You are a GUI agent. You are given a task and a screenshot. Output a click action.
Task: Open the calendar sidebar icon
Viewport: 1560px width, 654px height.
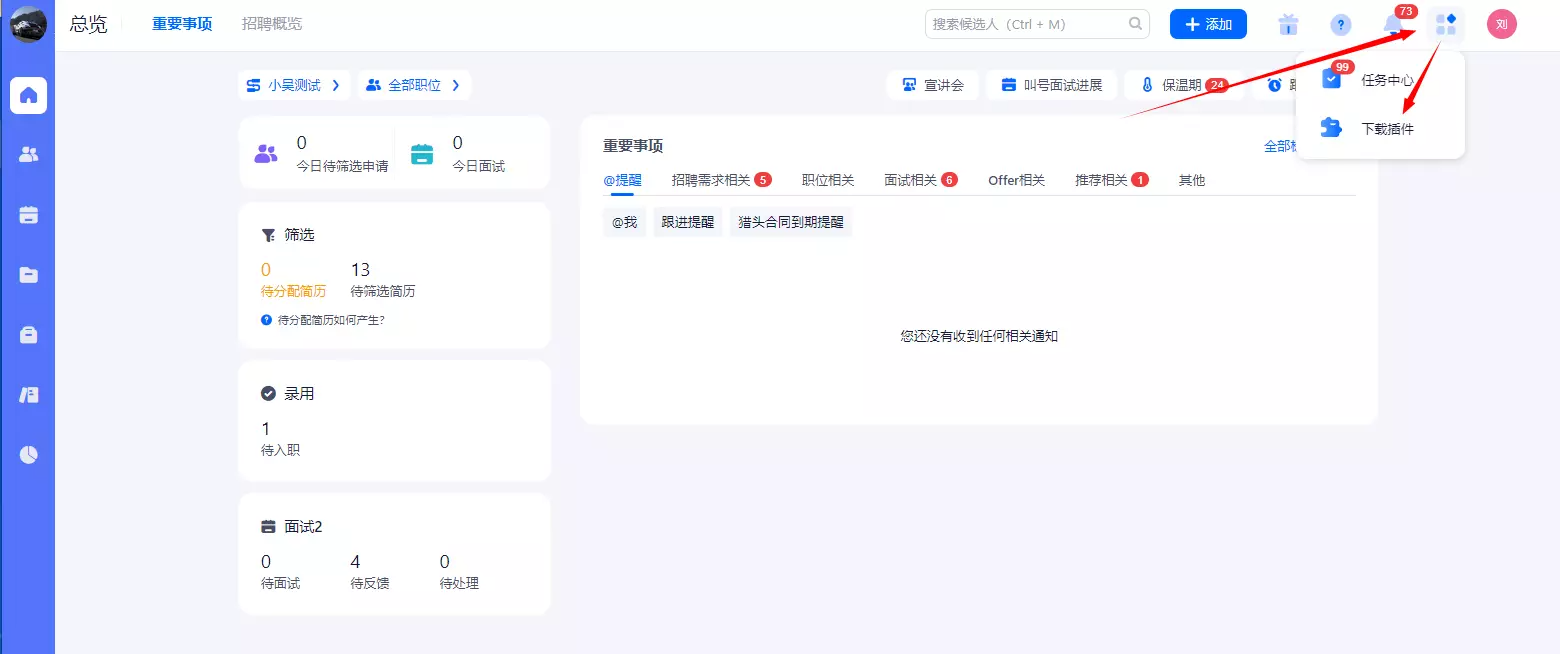coord(28,215)
